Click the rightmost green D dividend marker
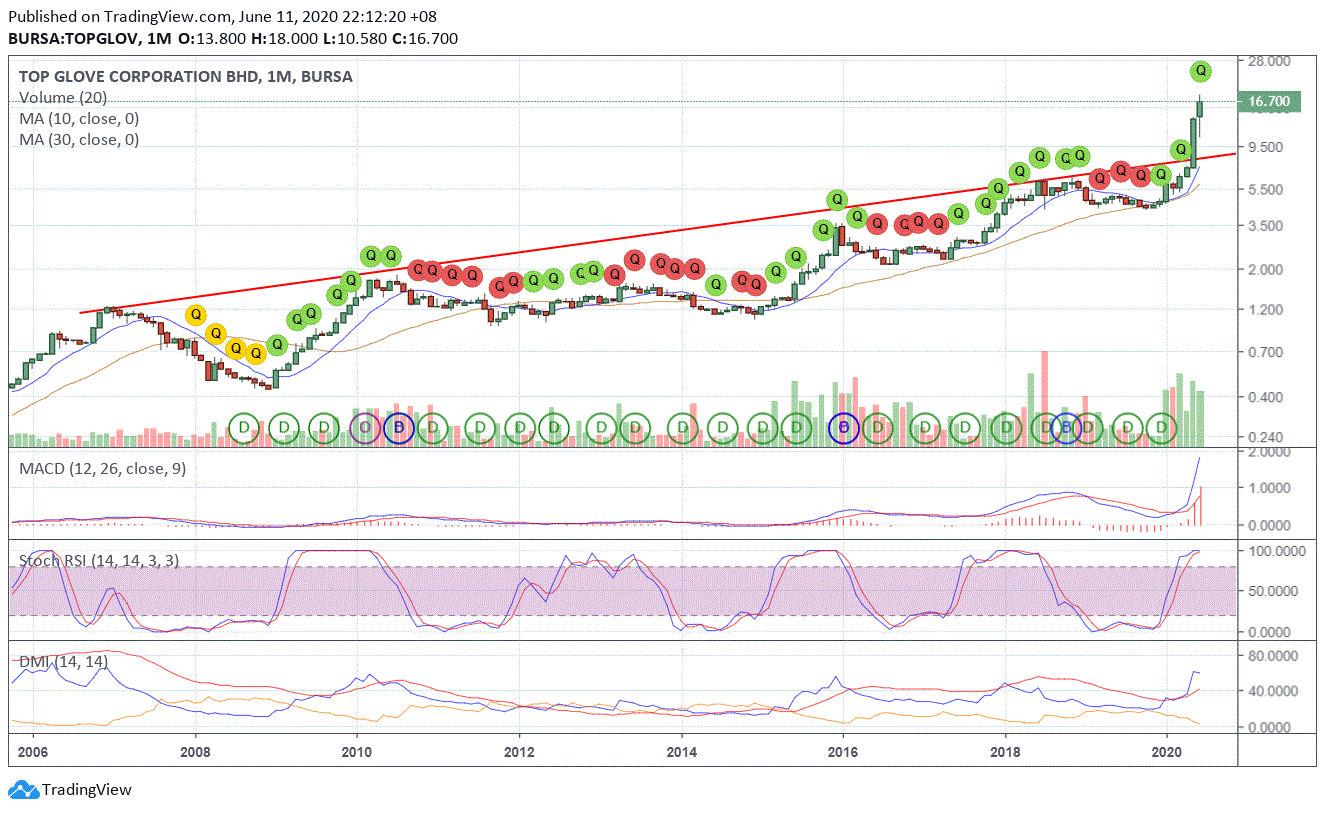1325x813 pixels. pyautogui.click(x=1161, y=428)
